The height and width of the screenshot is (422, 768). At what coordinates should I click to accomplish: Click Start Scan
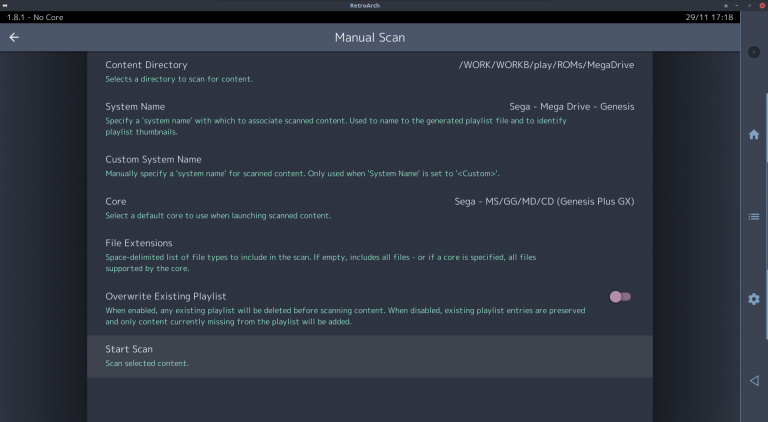click(369, 355)
